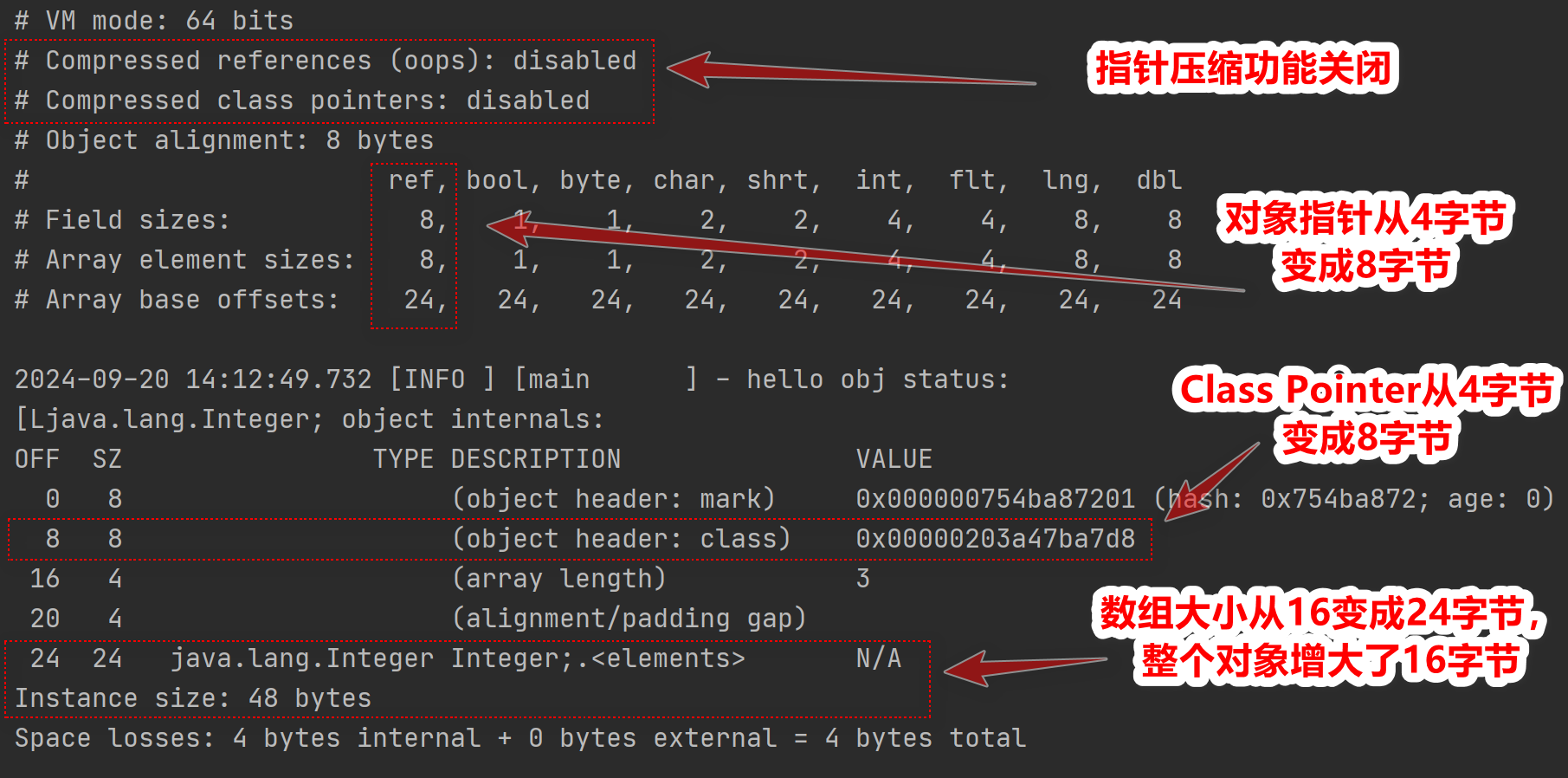The width and height of the screenshot is (1568, 778).
Task: Click the red arrow pointing at Compressed references
Action: (x=849, y=73)
